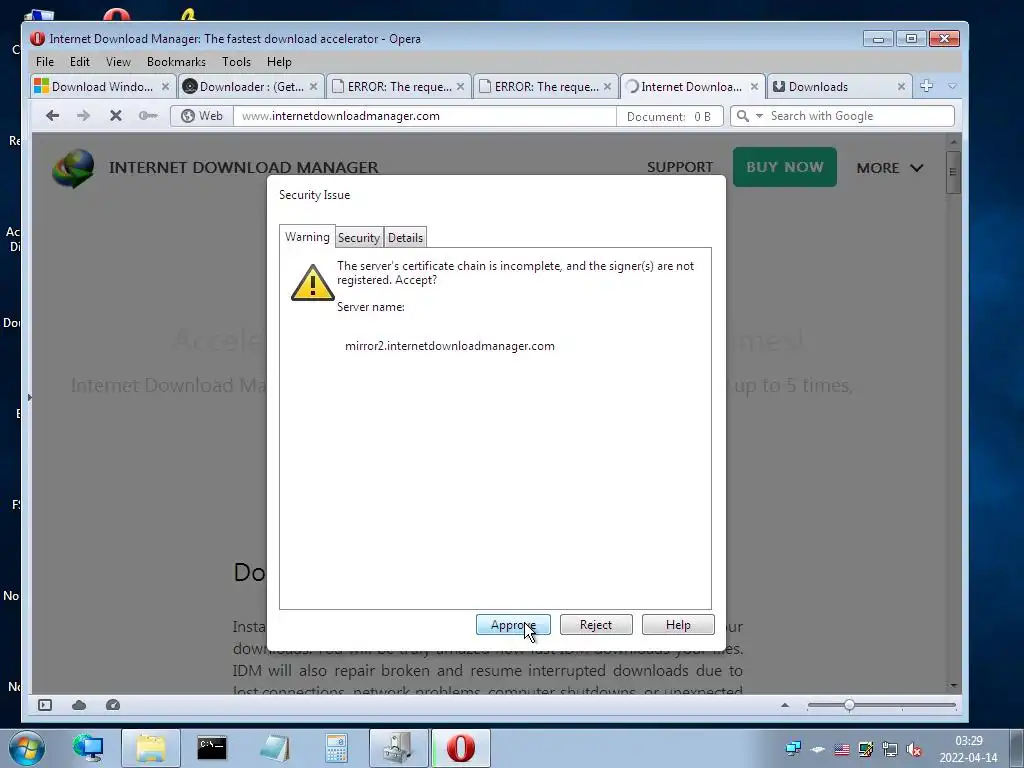Click the page vertical scrollbar thumb
The width and height of the screenshot is (1024, 768).
click(x=953, y=172)
